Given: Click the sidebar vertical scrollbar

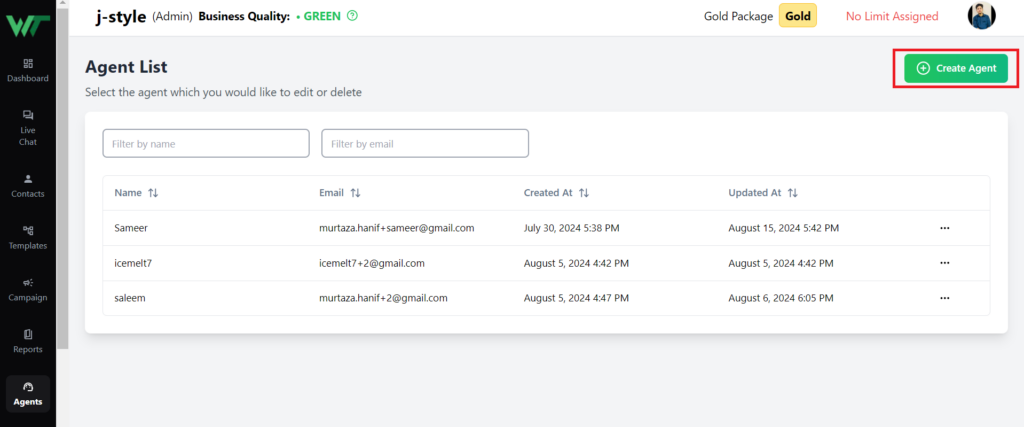Looking at the screenshot, I should (62, 178).
